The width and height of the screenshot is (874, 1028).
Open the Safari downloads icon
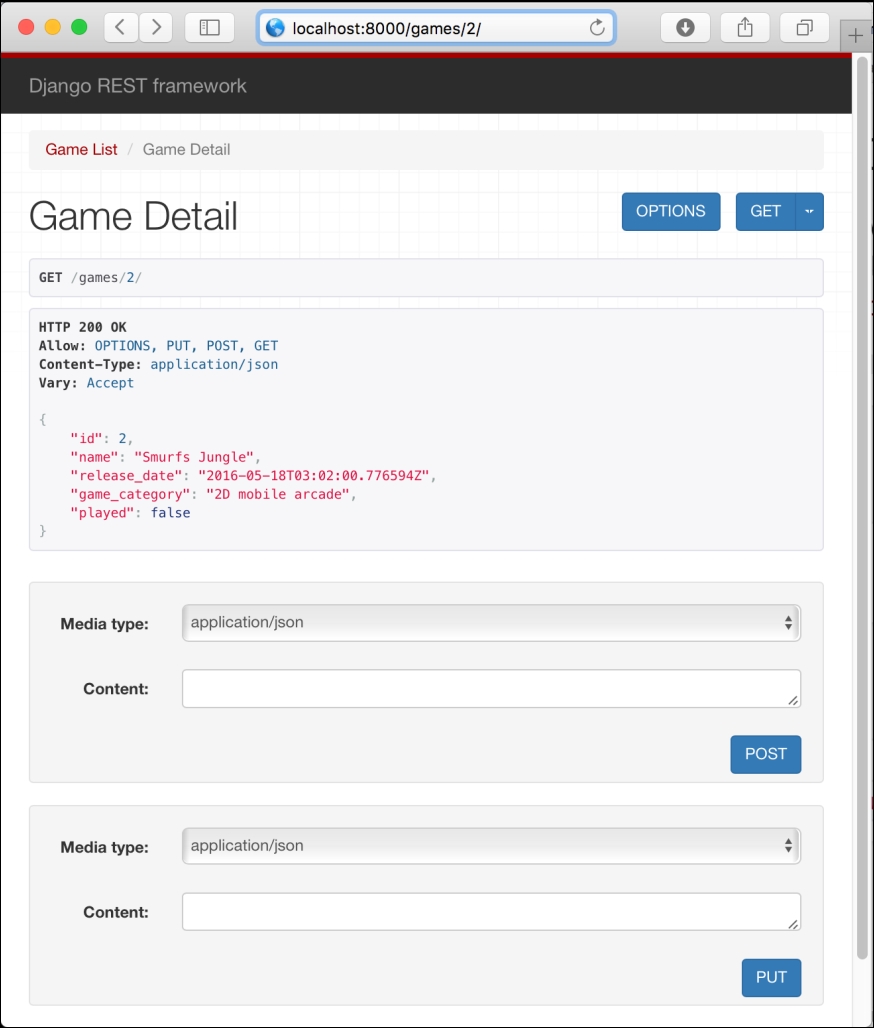click(x=685, y=28)
